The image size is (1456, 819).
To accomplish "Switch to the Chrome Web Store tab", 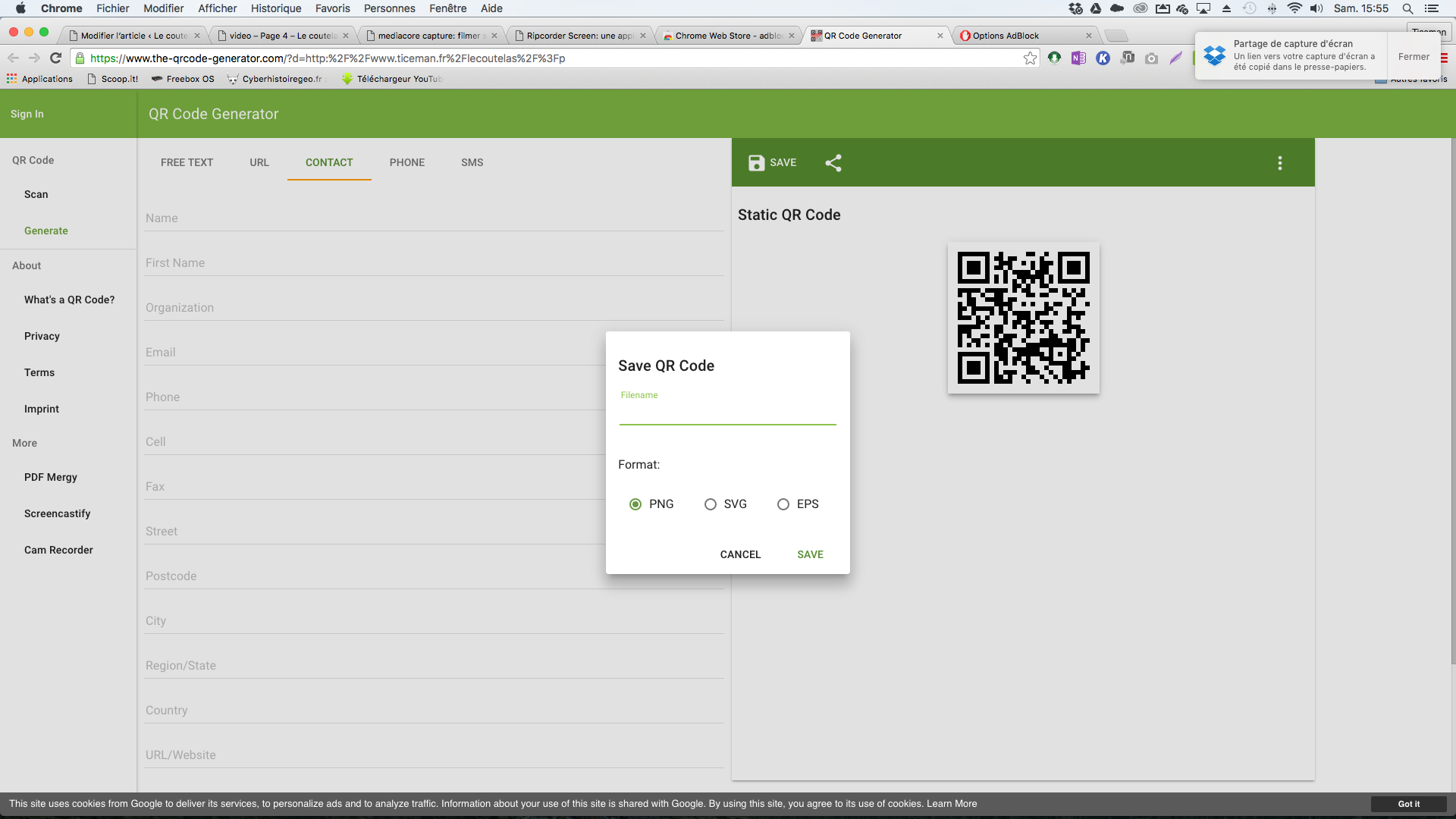I will tap(729, 36).
